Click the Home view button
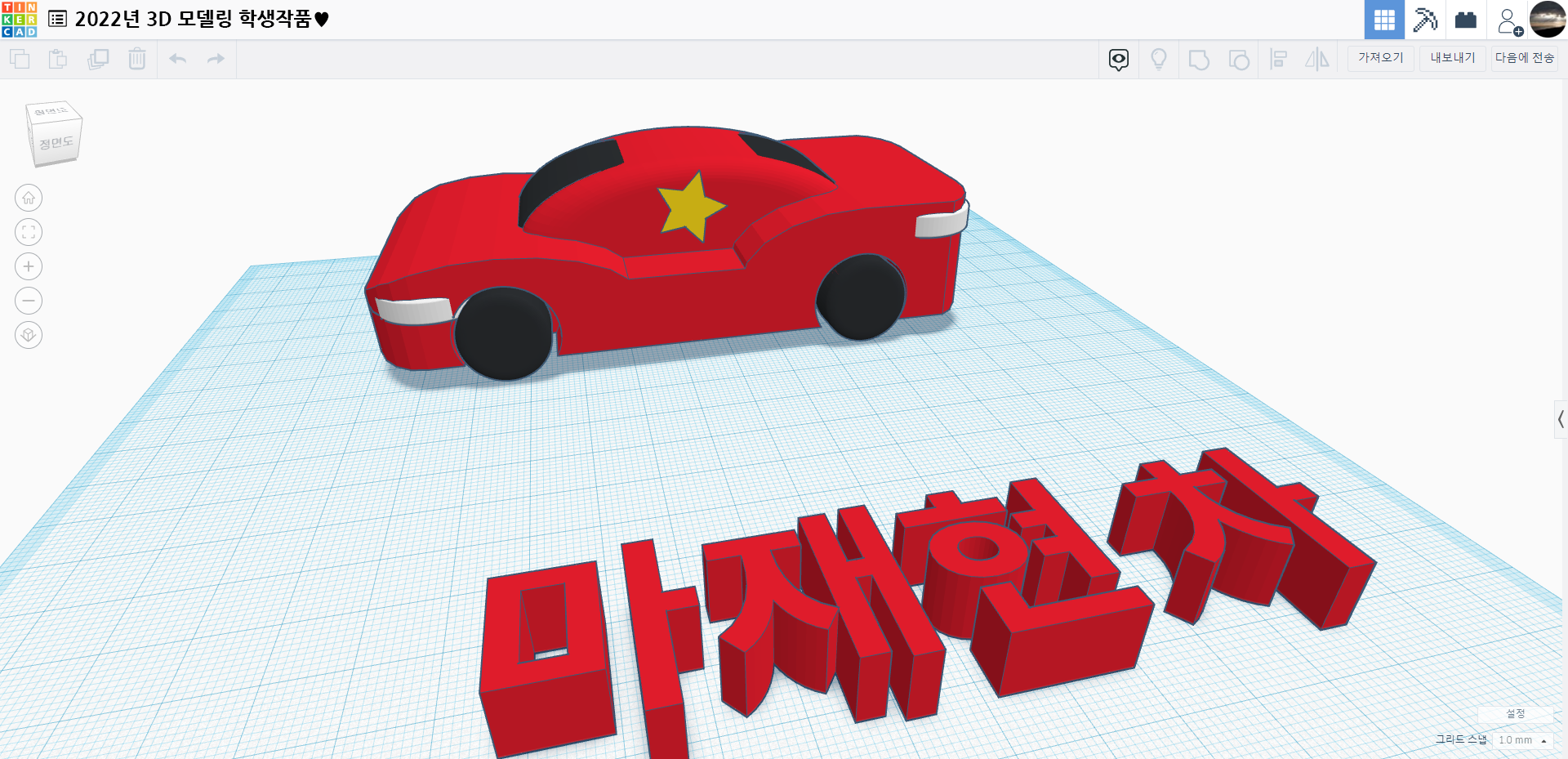 29,198
